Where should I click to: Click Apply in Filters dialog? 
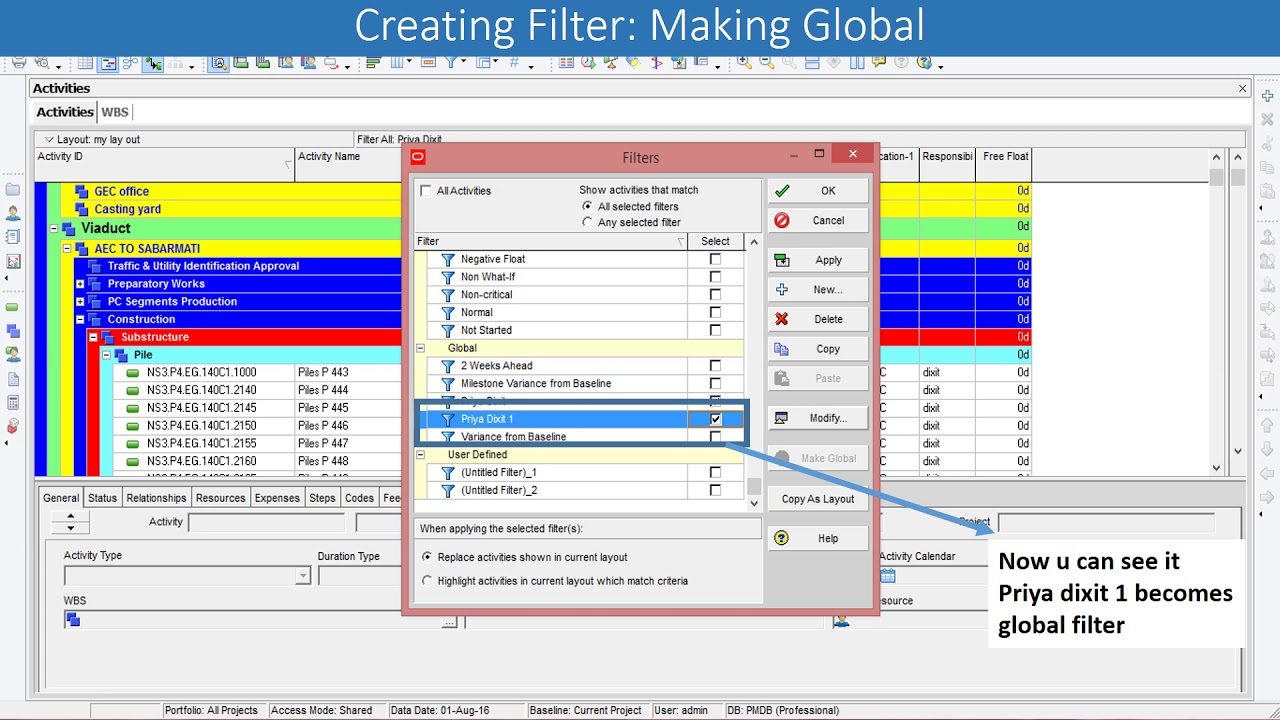point(818,260)
